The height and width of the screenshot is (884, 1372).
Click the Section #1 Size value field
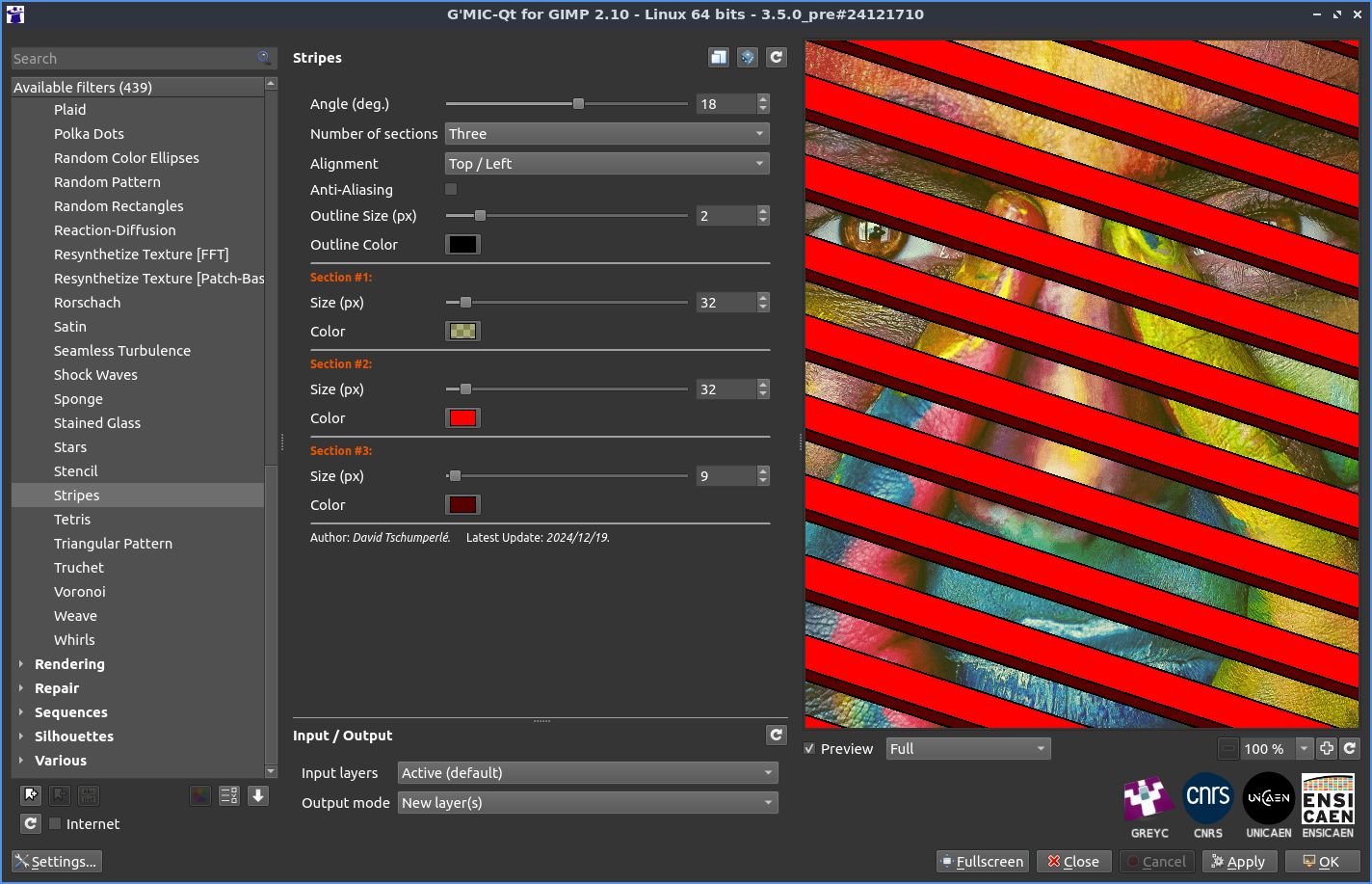(726, 303)
